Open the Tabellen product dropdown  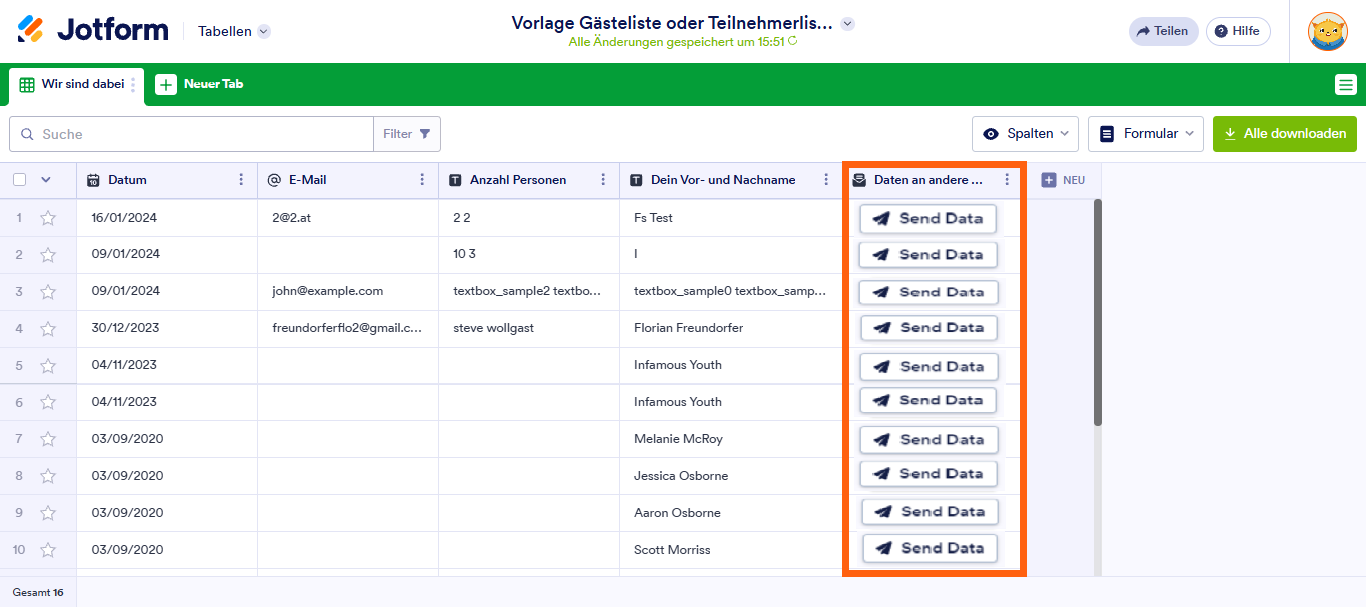click(234, 31)
